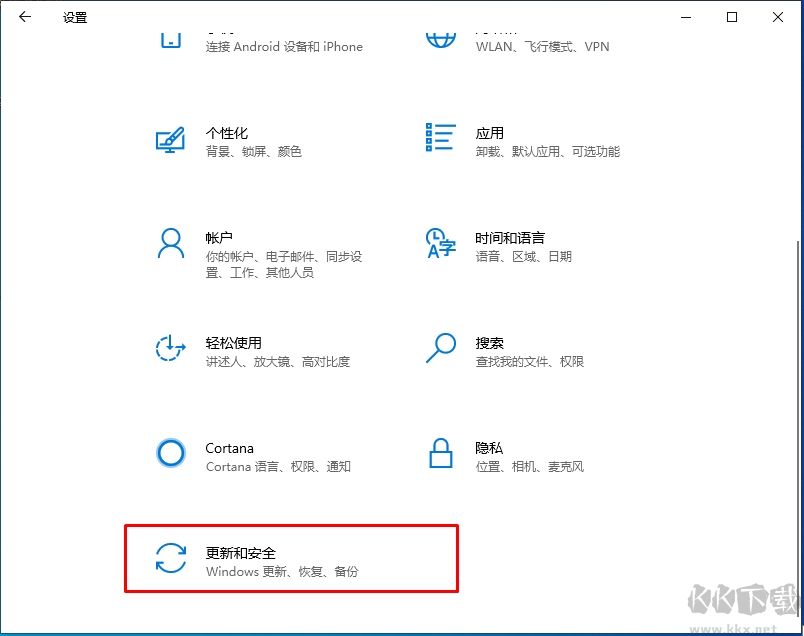Click '查找我的文件、权限' description

[x=530, y=362]
